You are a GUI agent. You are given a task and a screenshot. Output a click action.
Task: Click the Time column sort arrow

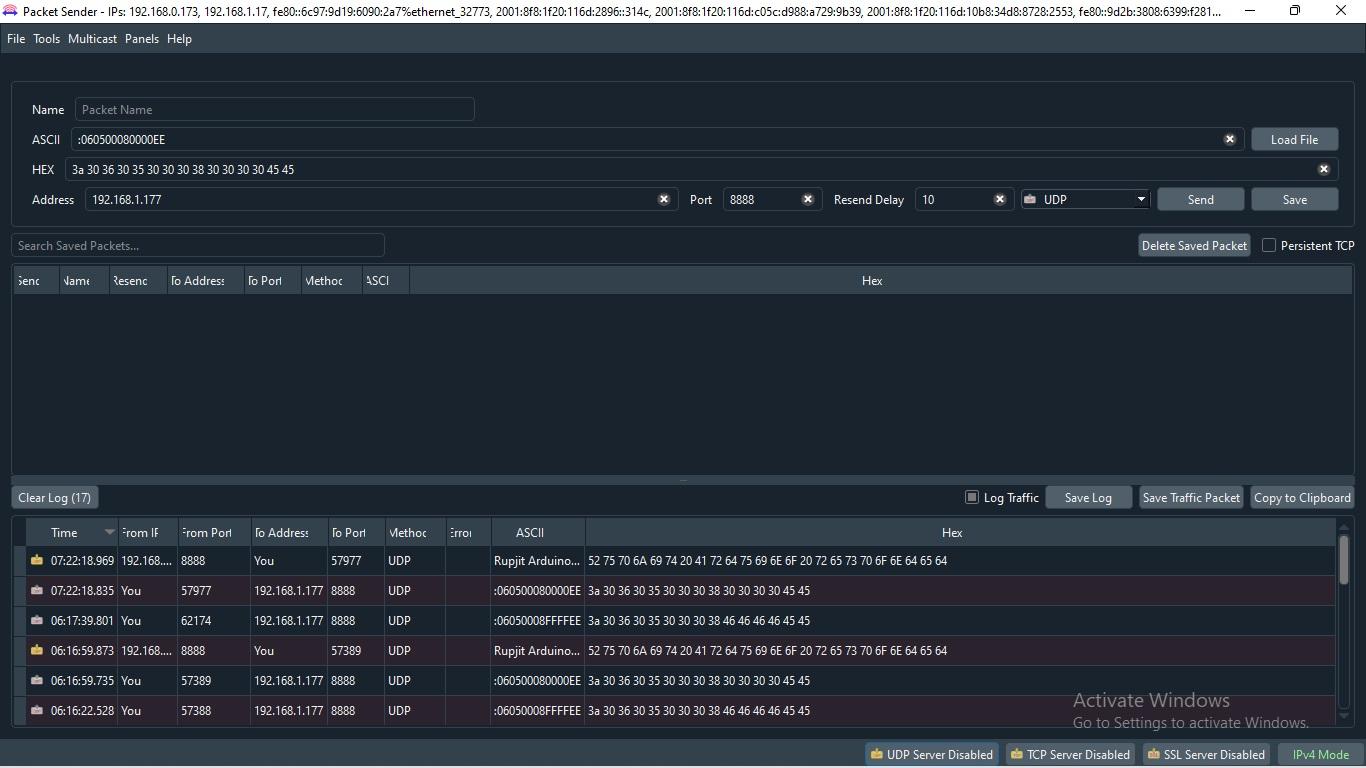point(108,532)
